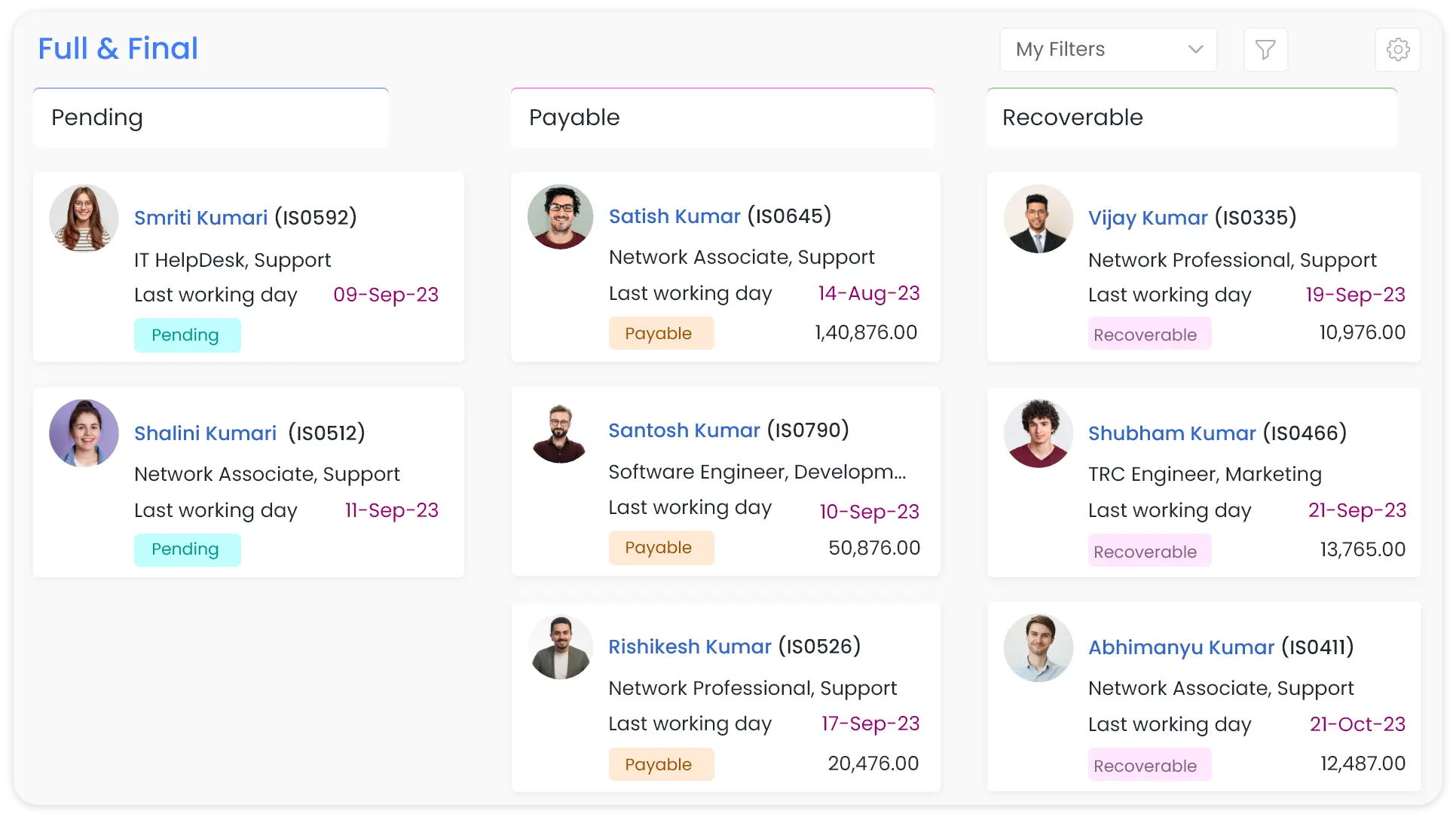Open Rishikesh Kumar's employee name link
The height and width of the screenshot is (820, 1456).
(690, 647)
